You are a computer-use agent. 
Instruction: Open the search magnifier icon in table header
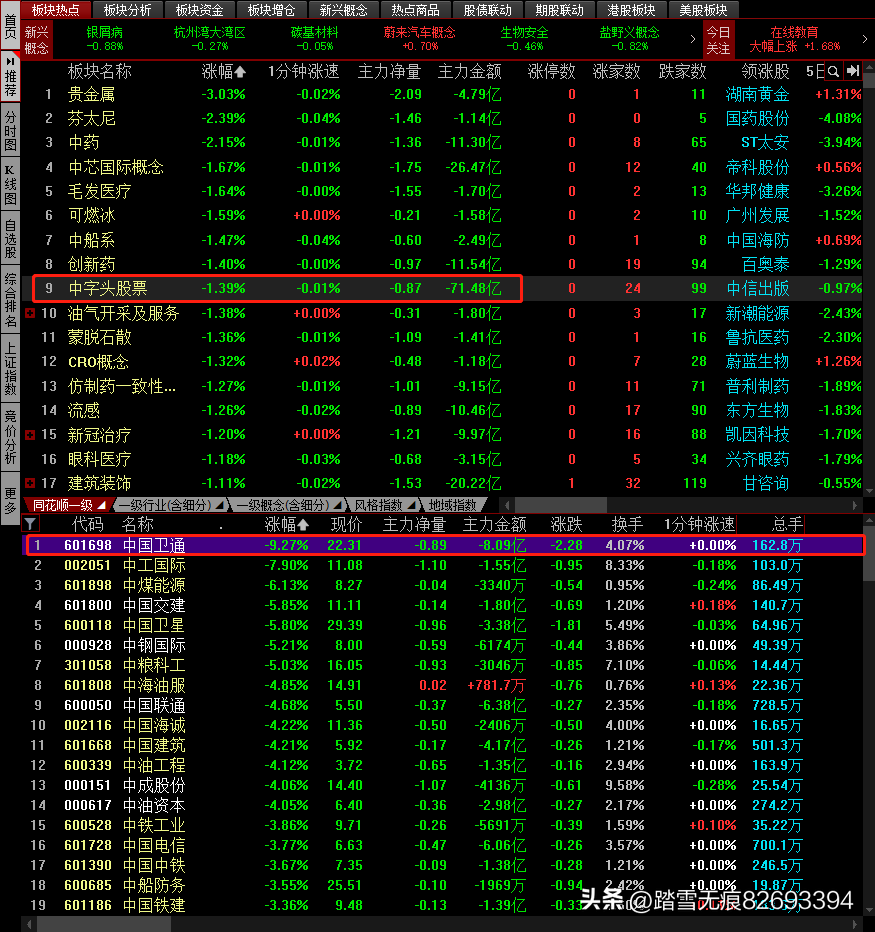(x=833, y=71)
